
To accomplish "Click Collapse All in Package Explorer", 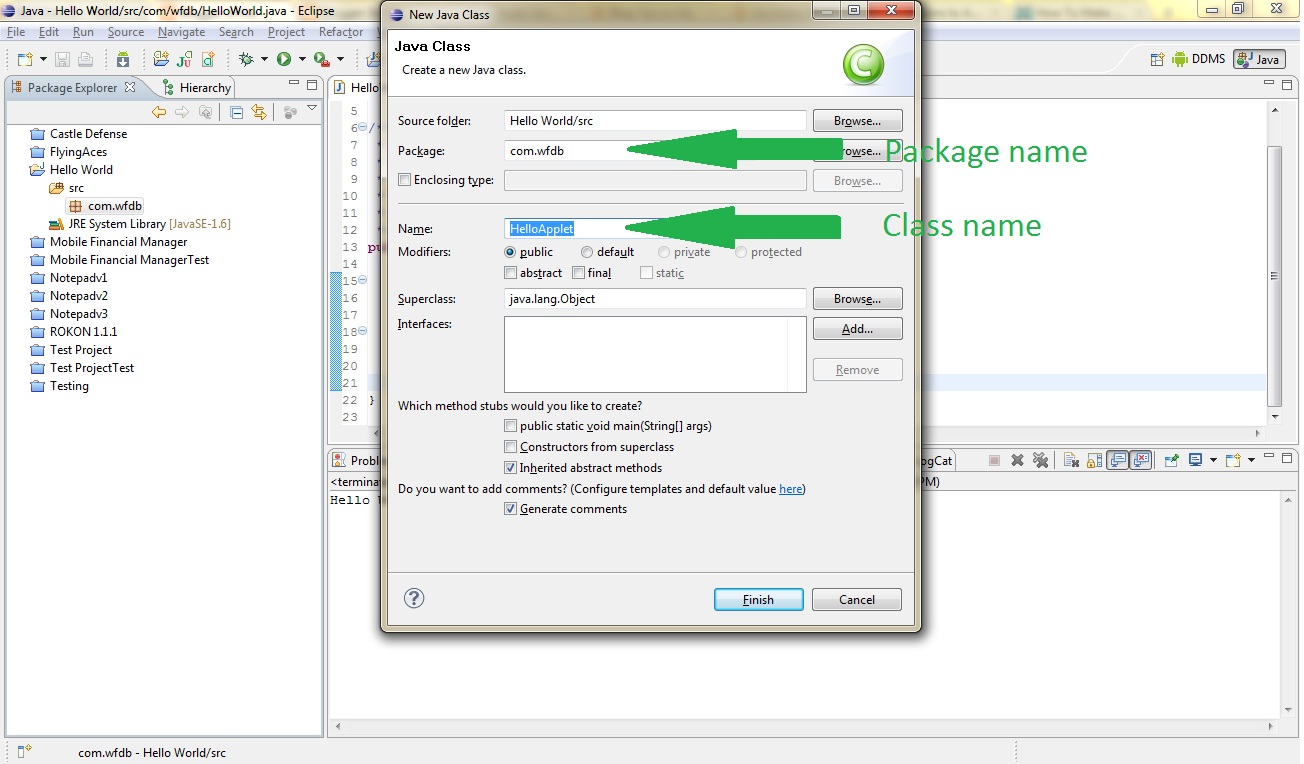I will 236,112.
